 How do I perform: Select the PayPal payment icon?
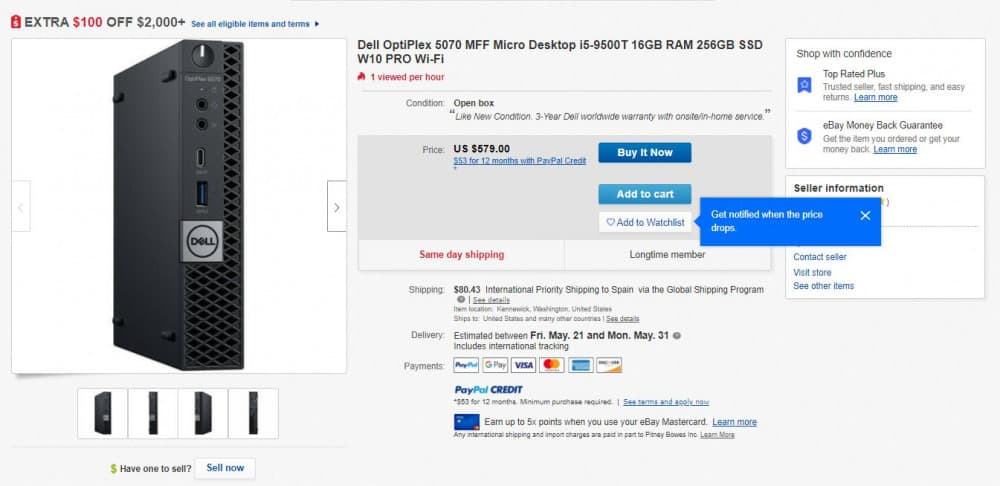(x=466, y=365)
